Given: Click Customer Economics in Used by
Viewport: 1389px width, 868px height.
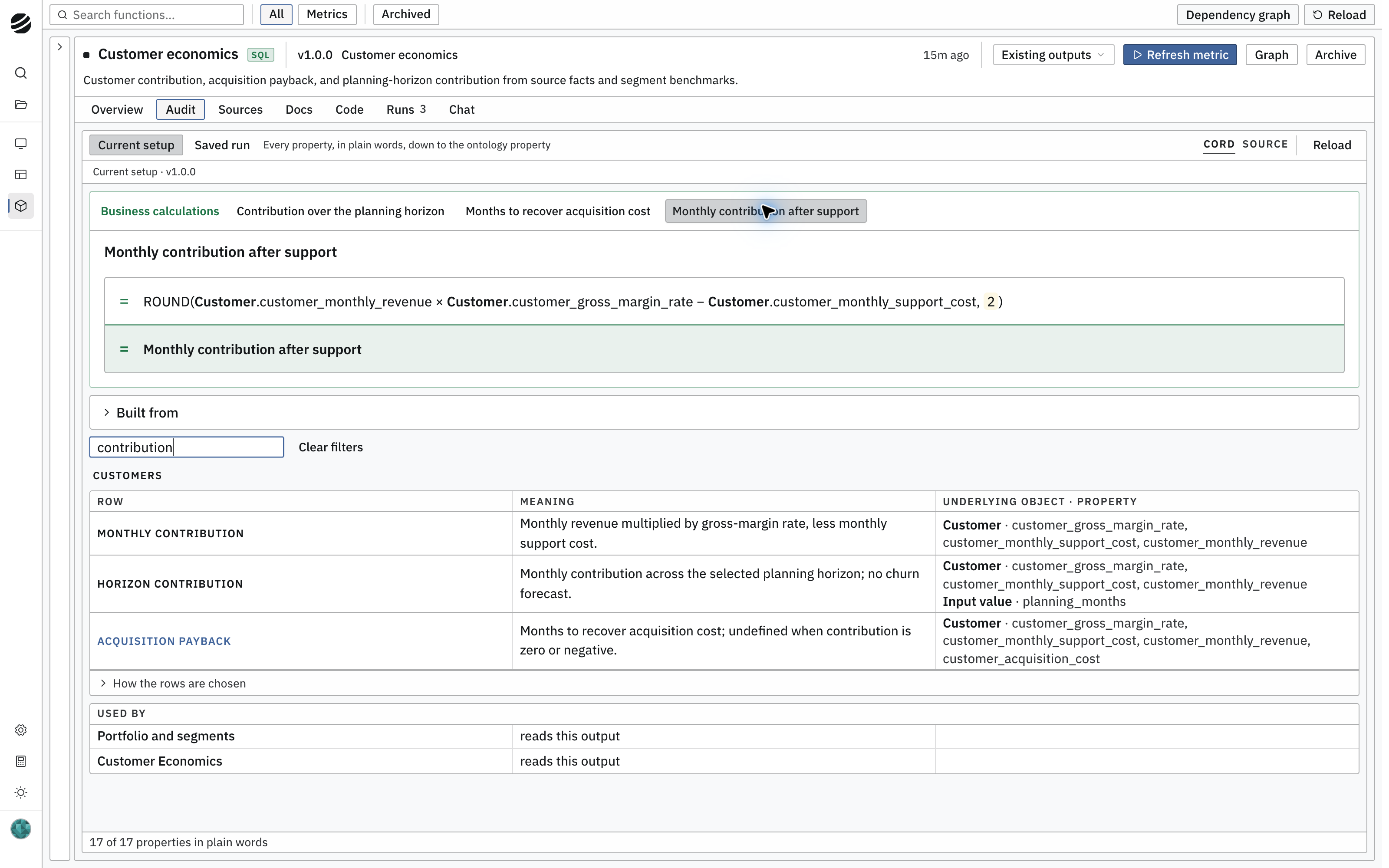Looking at the screenshot, I should pos(160,761).
